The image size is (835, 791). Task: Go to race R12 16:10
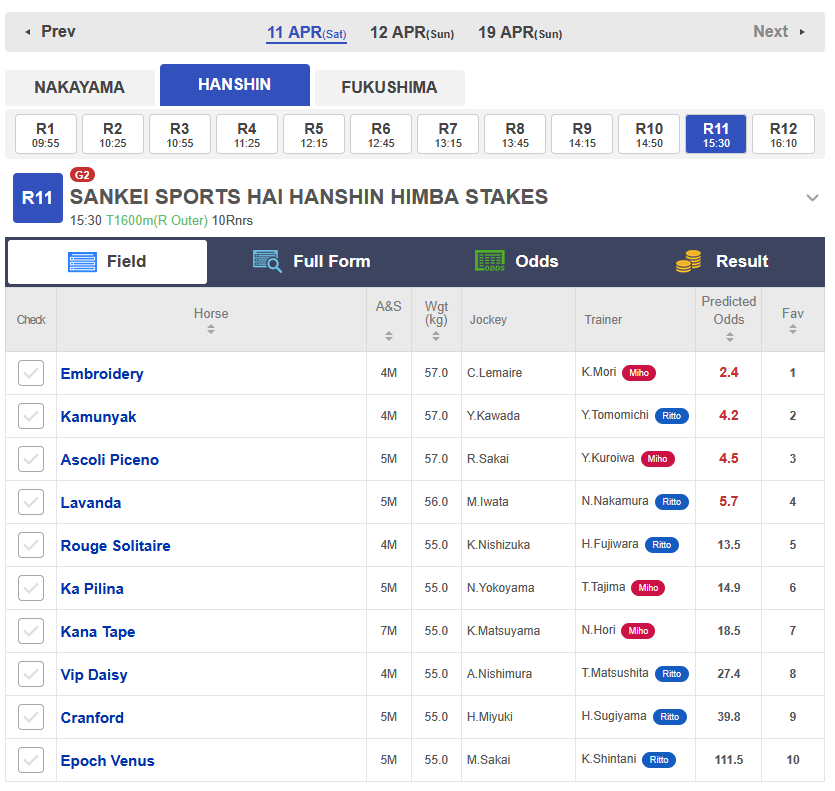point(783,134)
